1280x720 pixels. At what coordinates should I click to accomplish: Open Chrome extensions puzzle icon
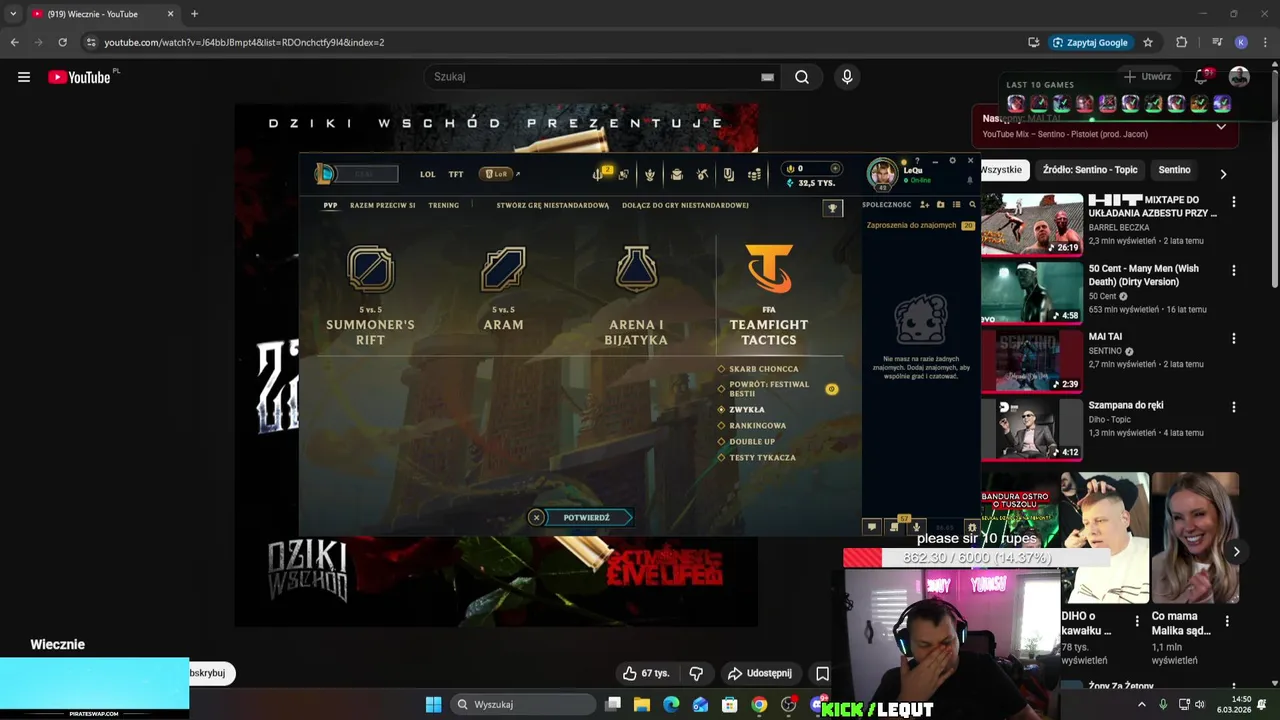1181,42
